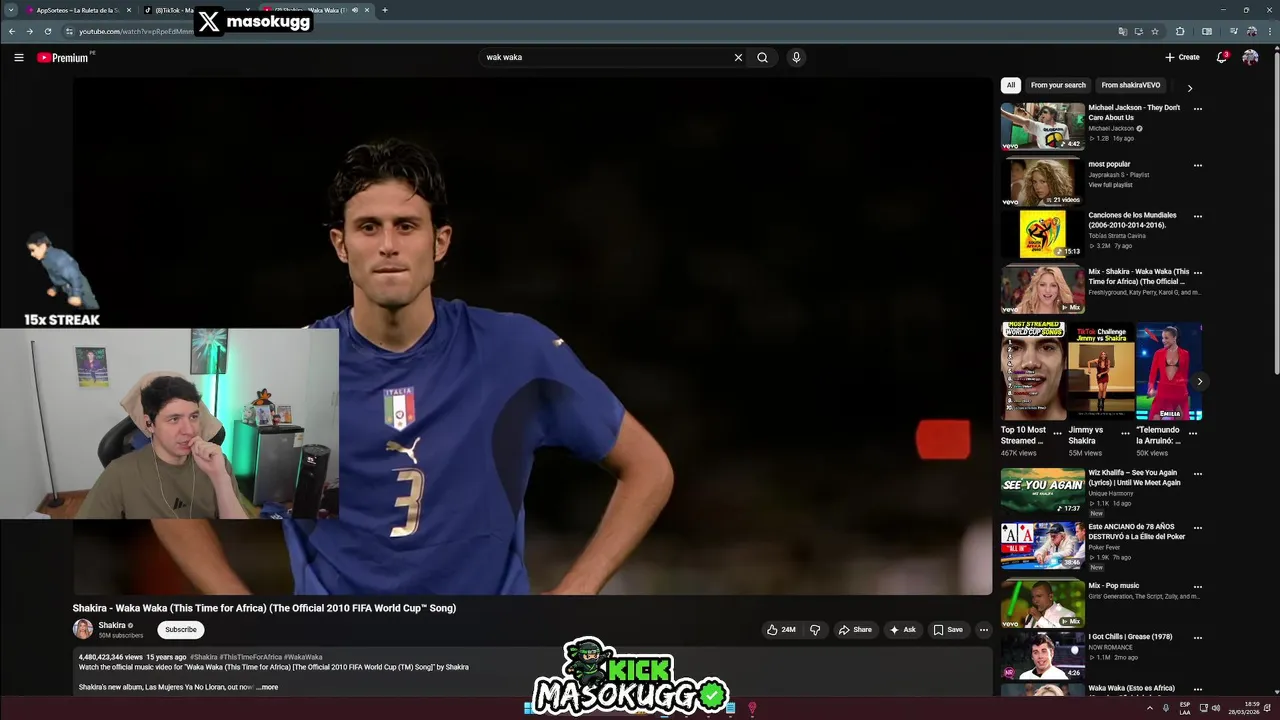Screen dimensions: 1280x720
Task: Go to YouTube Premium home logo
Action: click(x=64, y=57)
